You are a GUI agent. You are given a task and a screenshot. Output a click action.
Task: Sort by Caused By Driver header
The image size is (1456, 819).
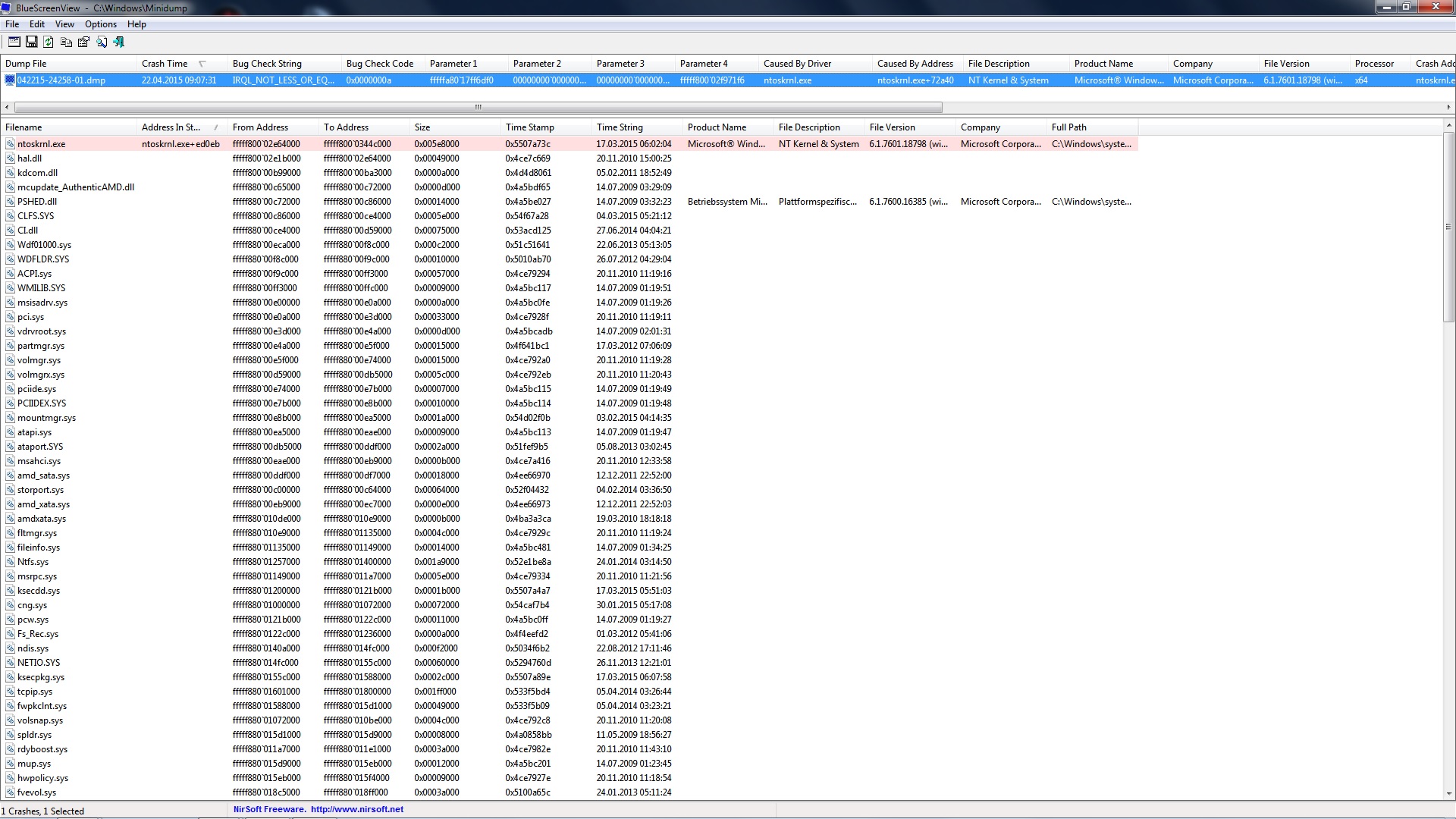click(x=815, y=64)
